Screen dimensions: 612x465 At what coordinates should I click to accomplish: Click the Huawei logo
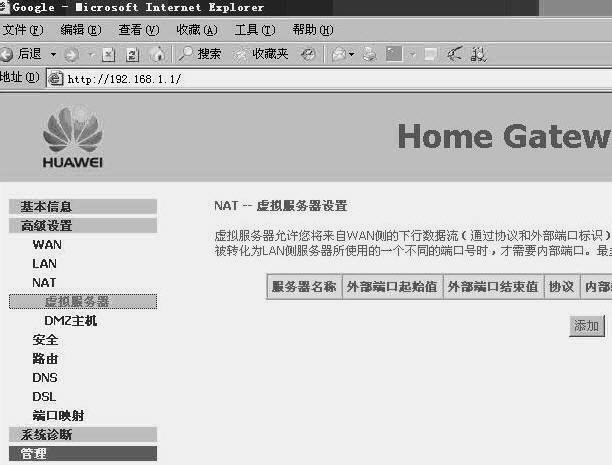pos(73,136)
